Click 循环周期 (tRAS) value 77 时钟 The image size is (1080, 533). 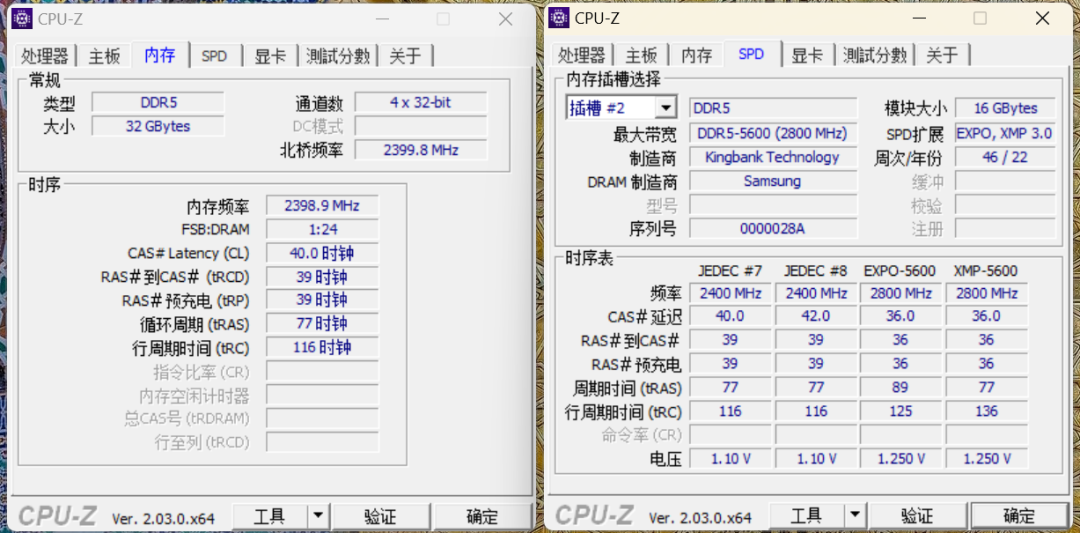pyautogui.click(x=322, y=323)
